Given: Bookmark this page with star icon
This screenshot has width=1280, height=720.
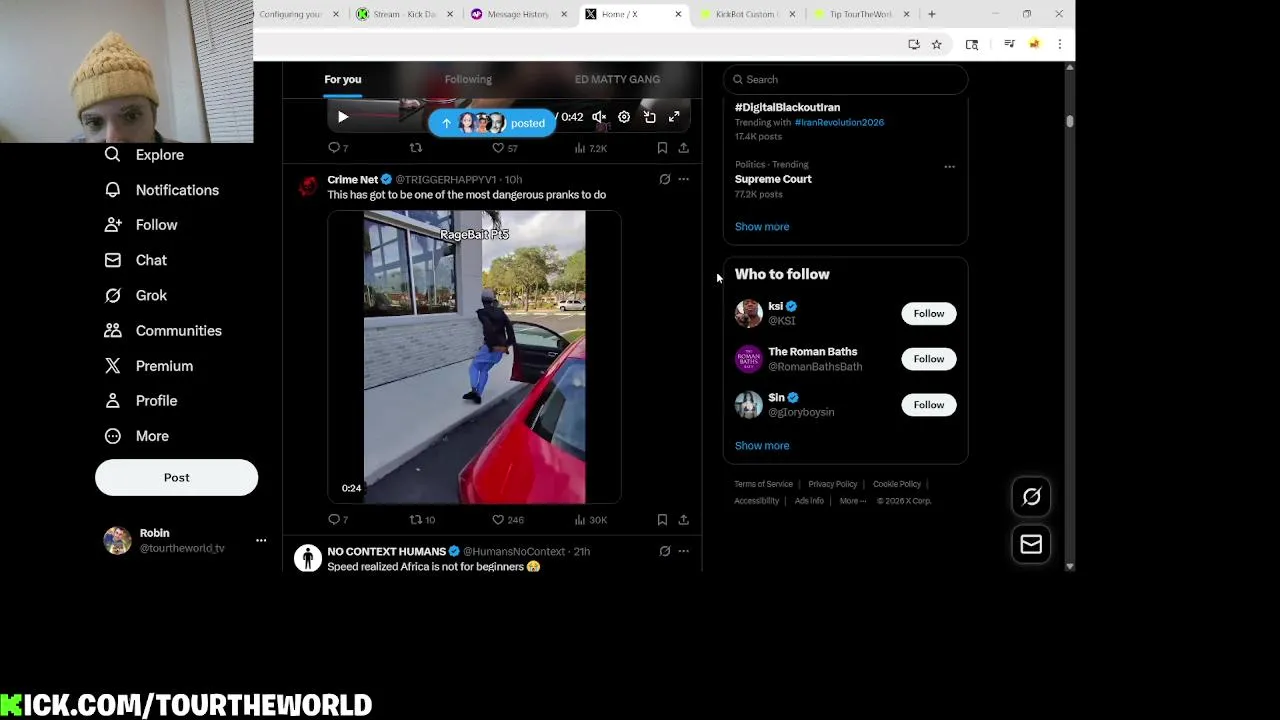Looking at the screenshot, I should [936, 44].
